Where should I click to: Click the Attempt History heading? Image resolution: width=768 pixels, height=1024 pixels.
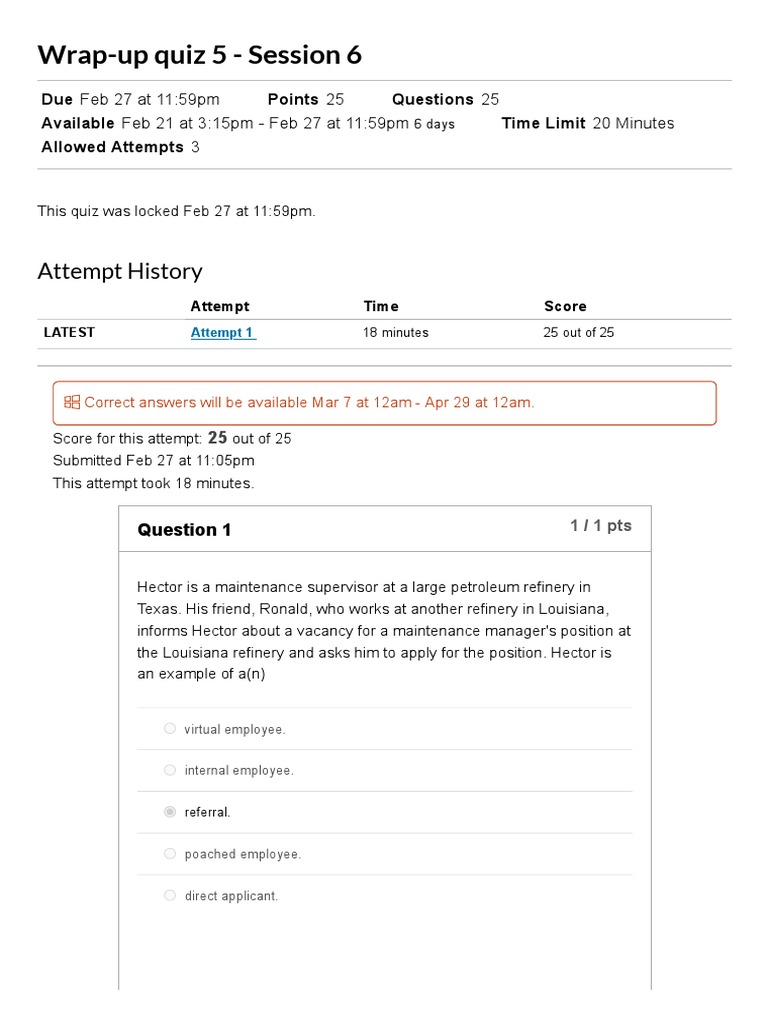point(120,271)
